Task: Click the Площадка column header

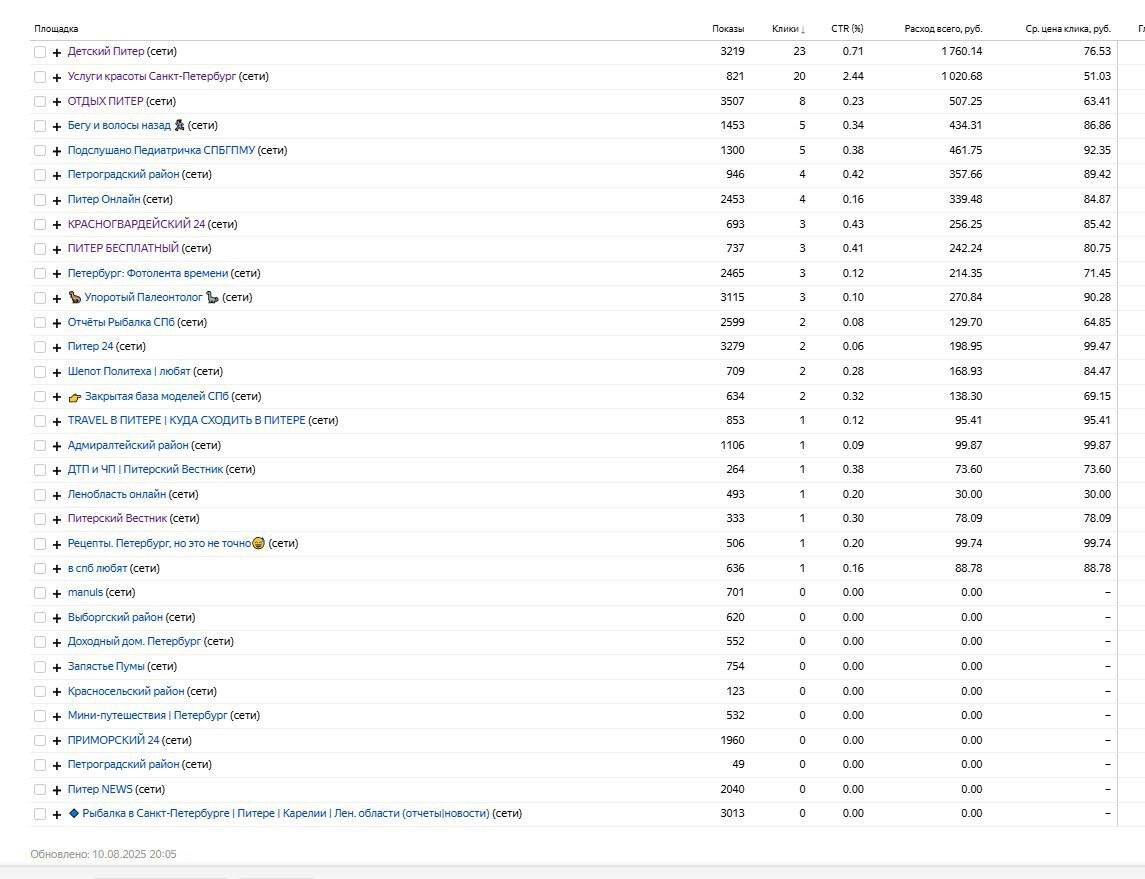Action: point(56,28)
